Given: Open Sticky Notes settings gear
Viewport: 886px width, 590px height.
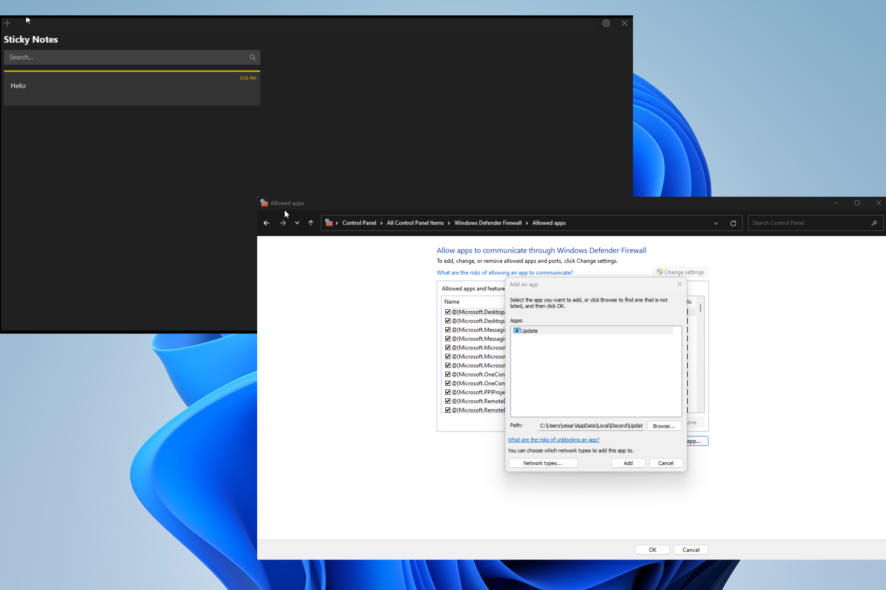Looking at the screenshot, I should pyautogui.click(x=606, y=22).
